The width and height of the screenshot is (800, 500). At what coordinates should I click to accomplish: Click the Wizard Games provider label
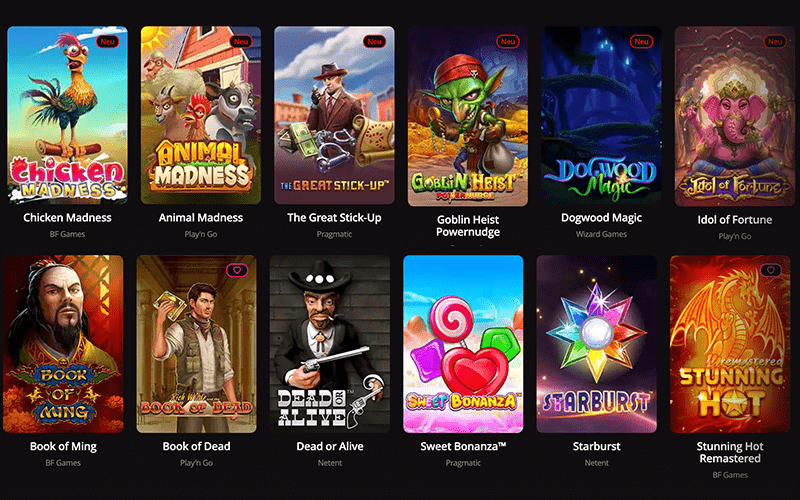[602, 234]
